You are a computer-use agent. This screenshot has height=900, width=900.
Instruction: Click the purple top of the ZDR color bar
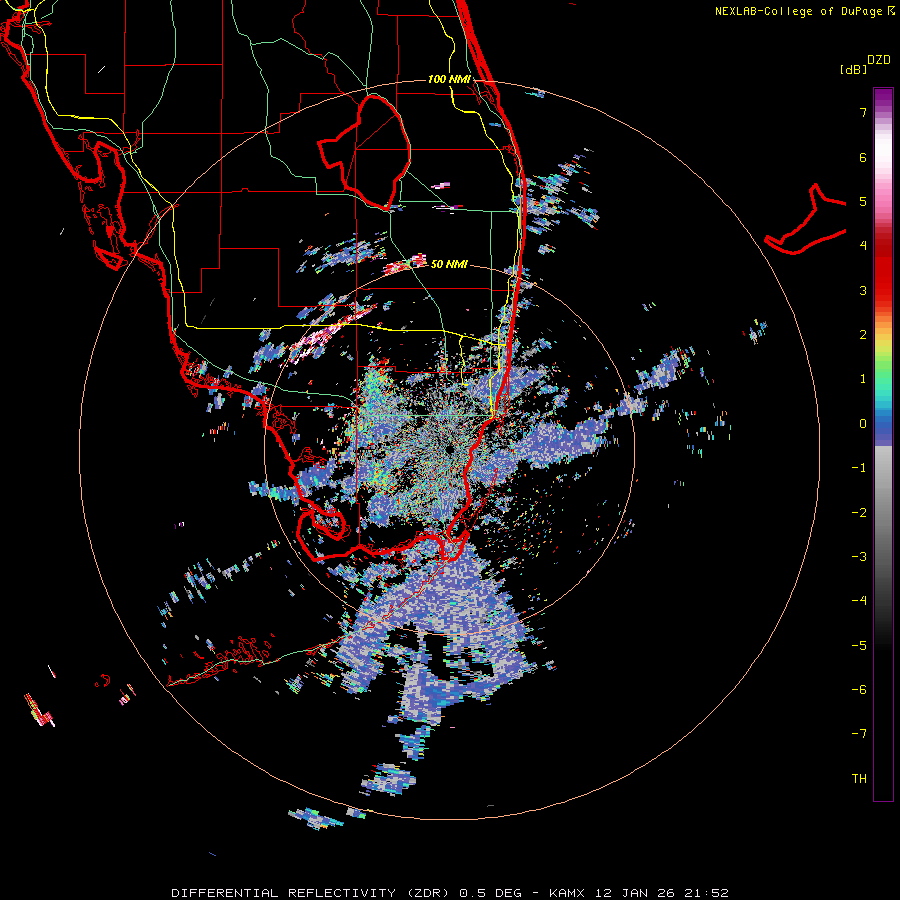[x=883, y=99]
